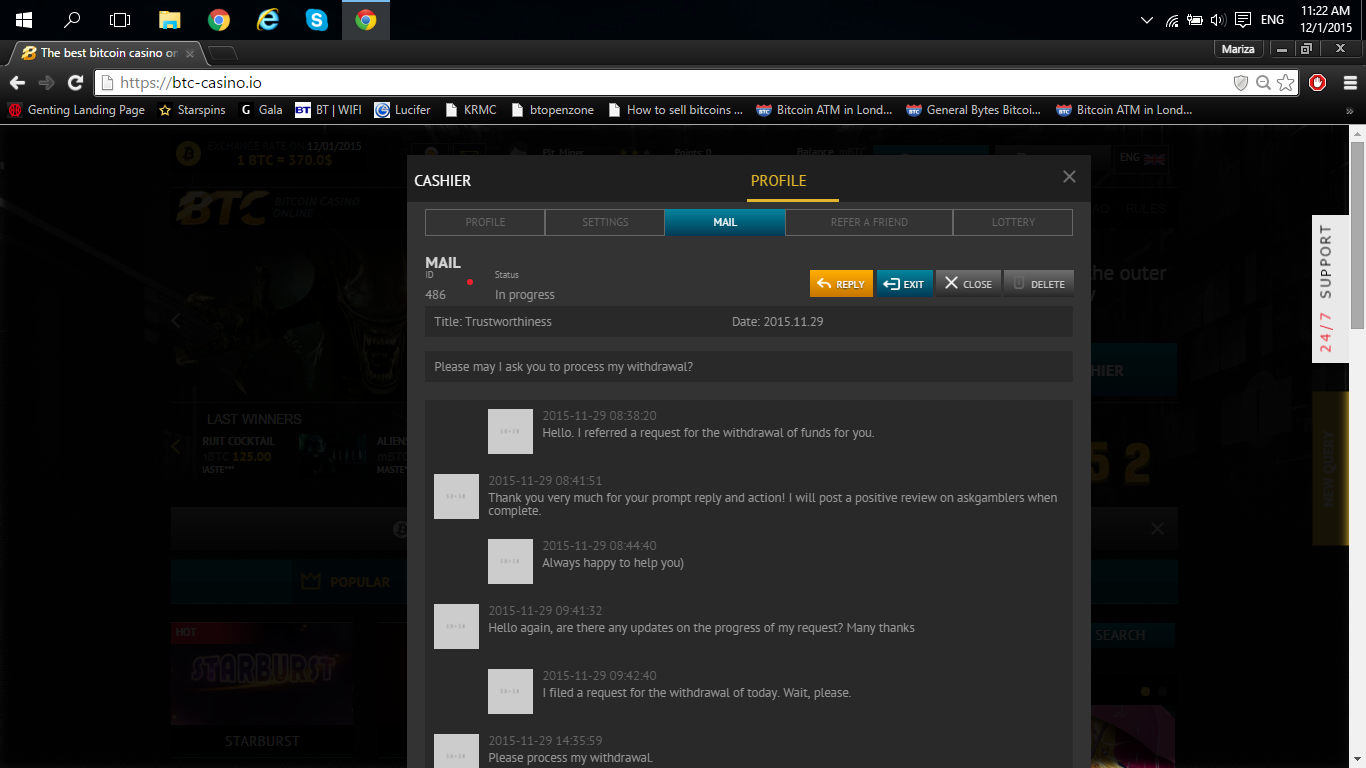
Task: Click the Starburst game thumbnail behind modal
Action: tap(261, 675)
